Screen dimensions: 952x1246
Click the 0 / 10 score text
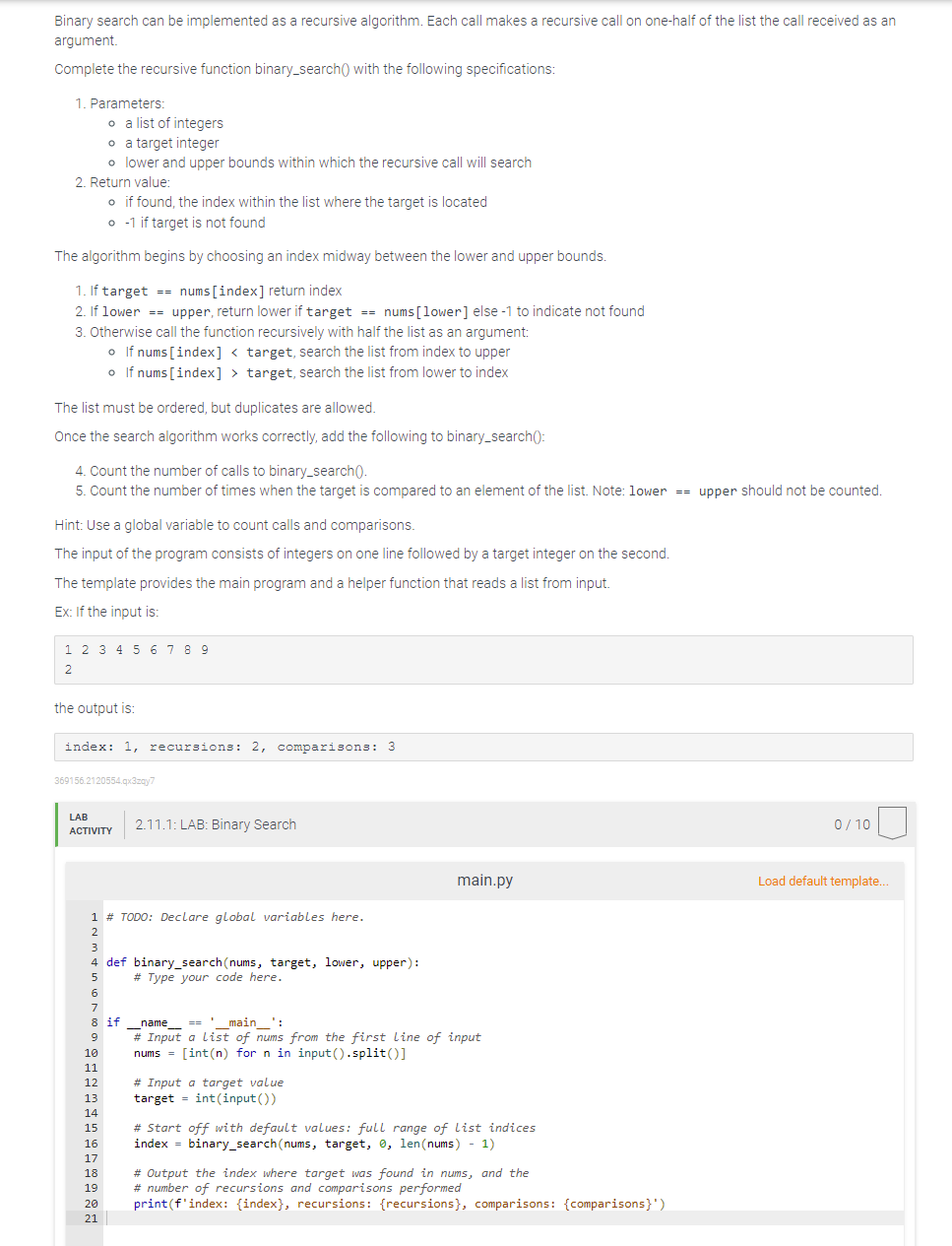point(851,823)
